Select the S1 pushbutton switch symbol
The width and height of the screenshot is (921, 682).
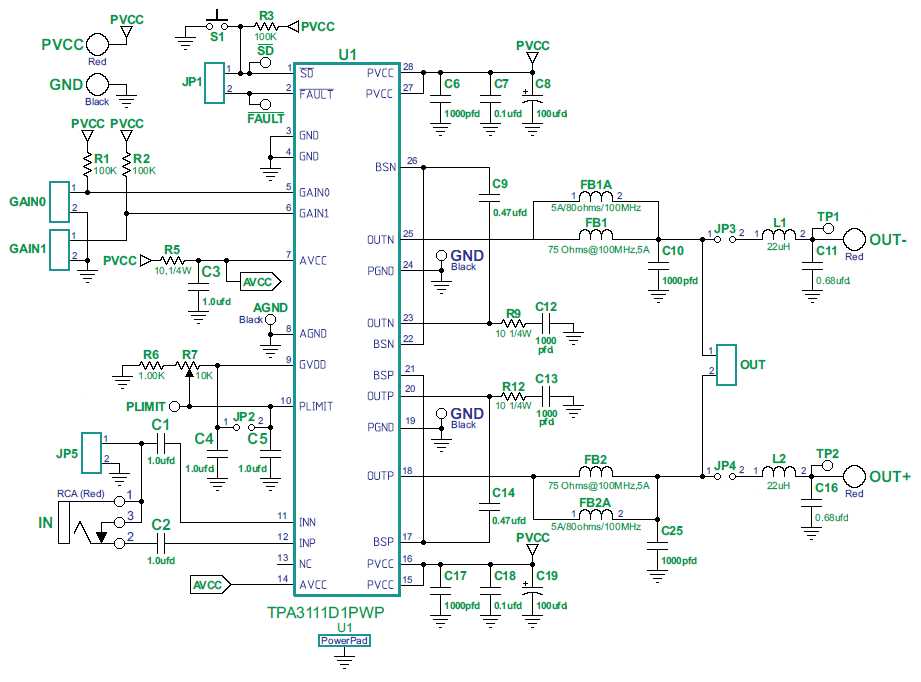[x=217, y=22]
